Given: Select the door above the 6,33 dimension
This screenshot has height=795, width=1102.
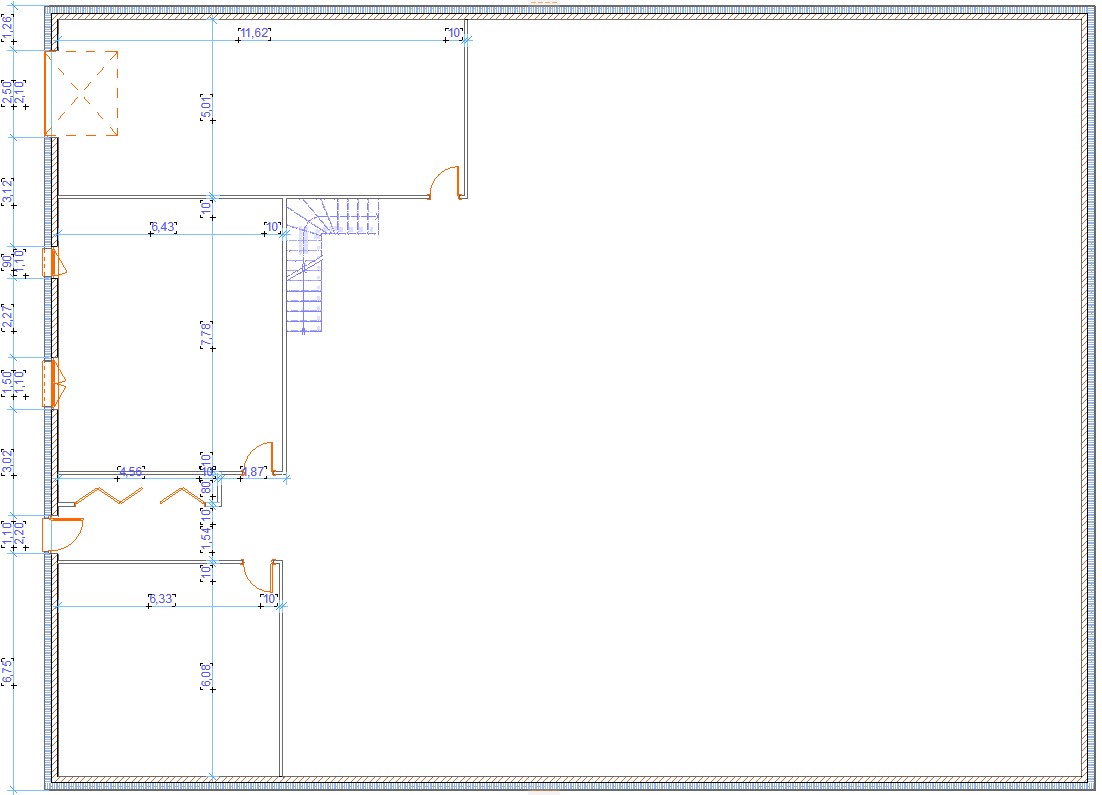Looking at the screenshot, I should pos(260,575).
